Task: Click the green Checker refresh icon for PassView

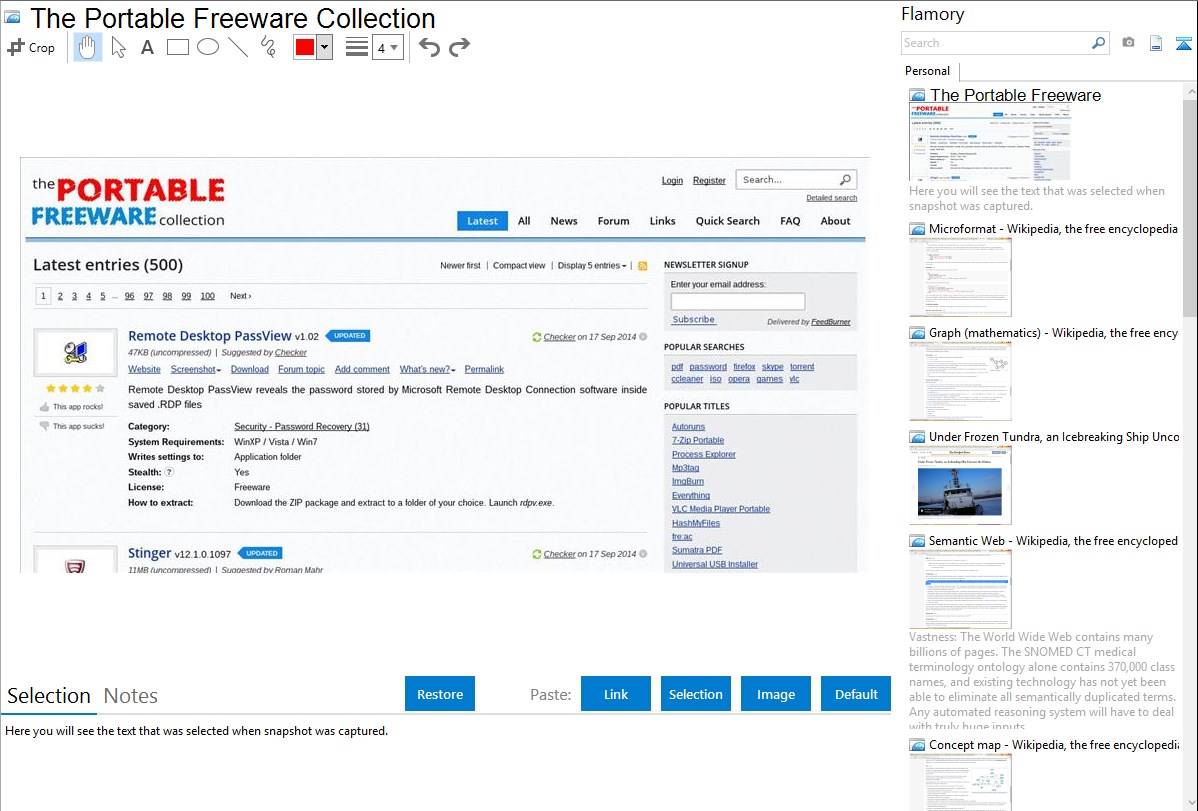Action: 536,337
